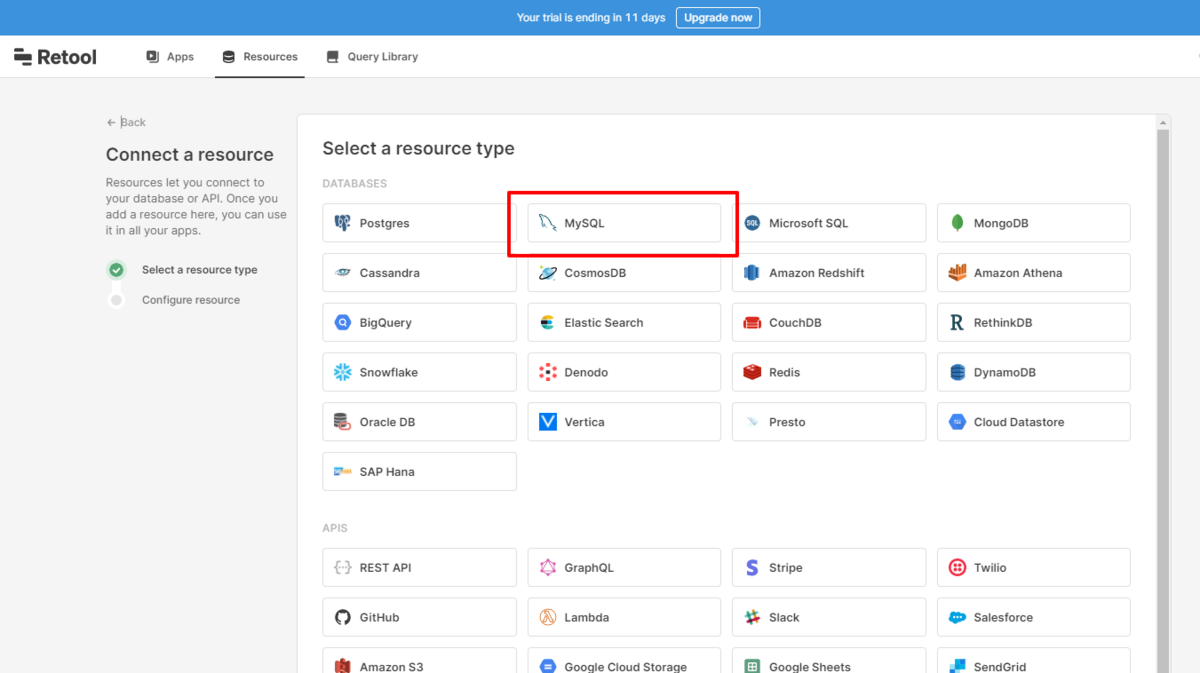Image resolution: width=1200 pixels, height=673 pixels.
Task: Click the Amazon Redshift icon
Action: coord(752,273)
